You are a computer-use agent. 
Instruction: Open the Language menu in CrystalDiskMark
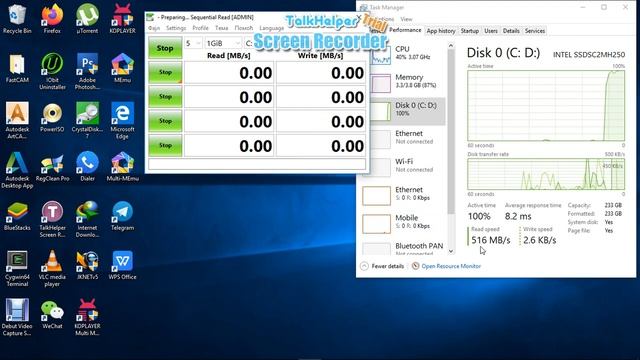click(x=271, y=28)
